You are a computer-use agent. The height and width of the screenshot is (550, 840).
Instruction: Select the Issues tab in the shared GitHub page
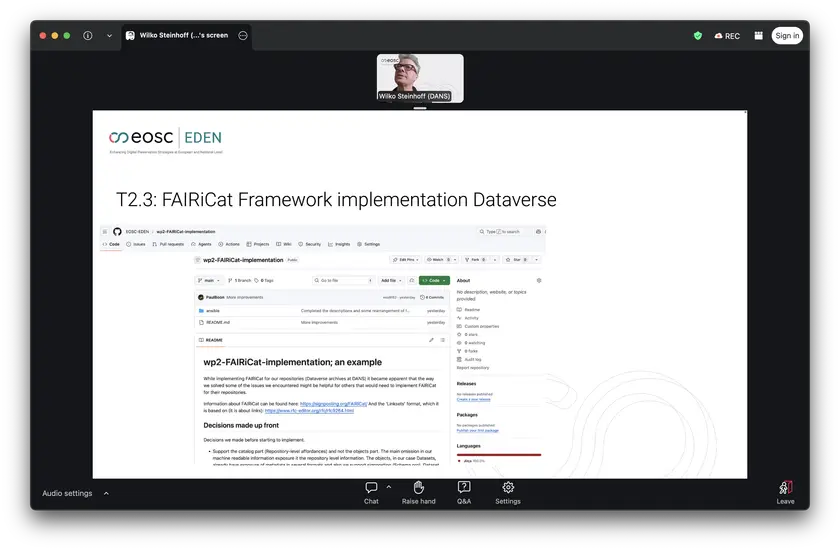[x=136, y=244]
